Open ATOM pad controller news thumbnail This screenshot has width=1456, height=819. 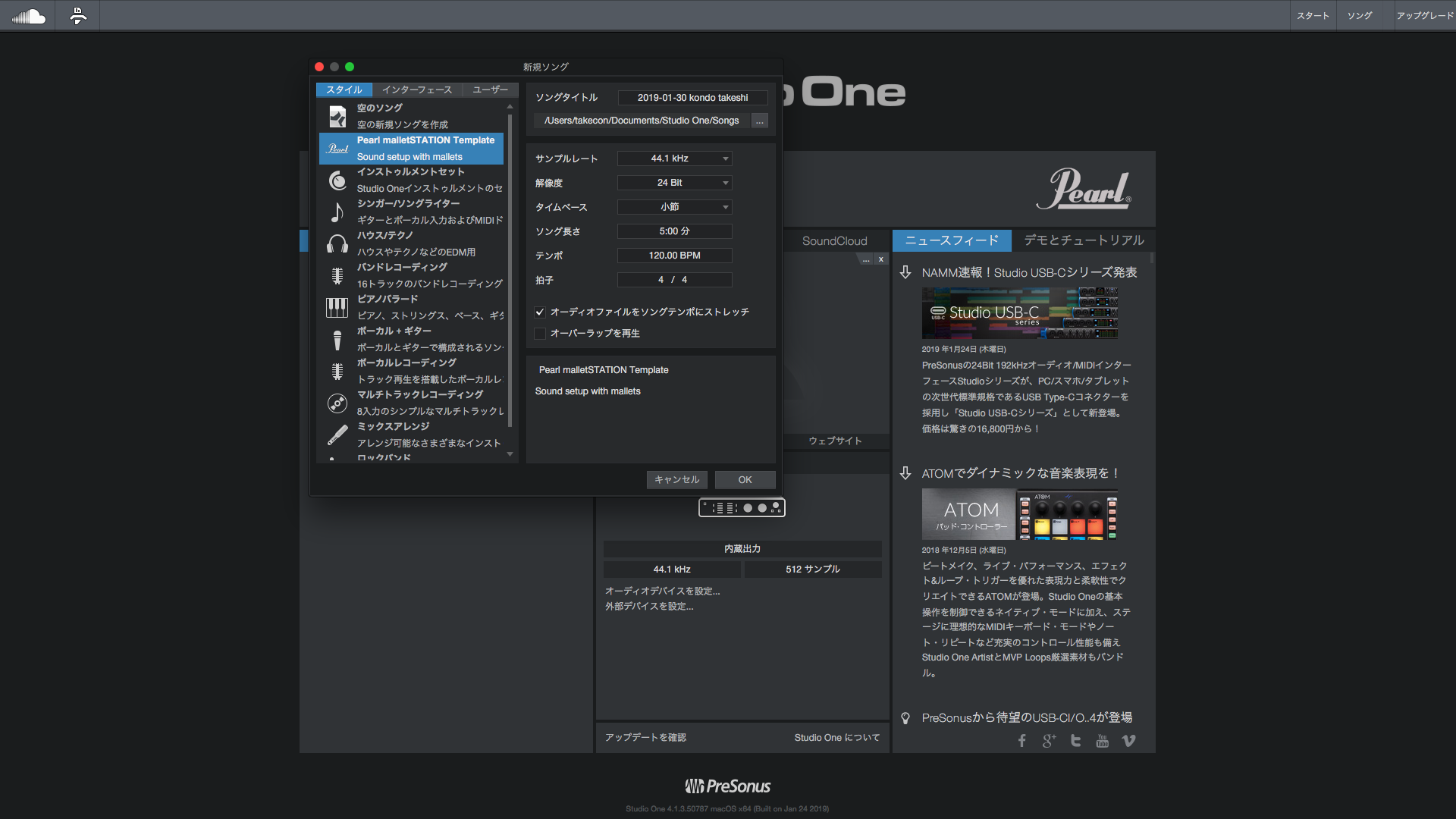click(1020, 514)
